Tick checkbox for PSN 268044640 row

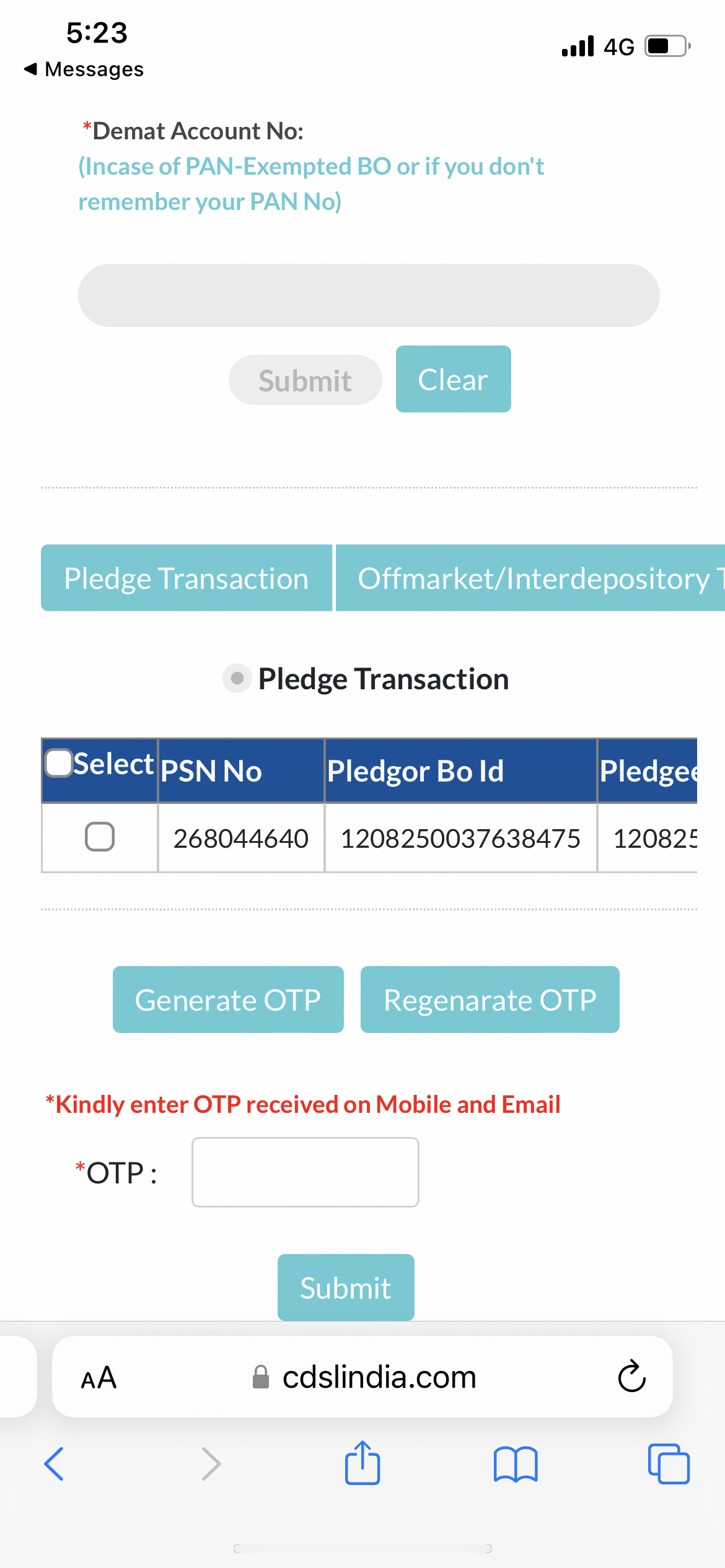pyautogui.click(x=100, y=837)
